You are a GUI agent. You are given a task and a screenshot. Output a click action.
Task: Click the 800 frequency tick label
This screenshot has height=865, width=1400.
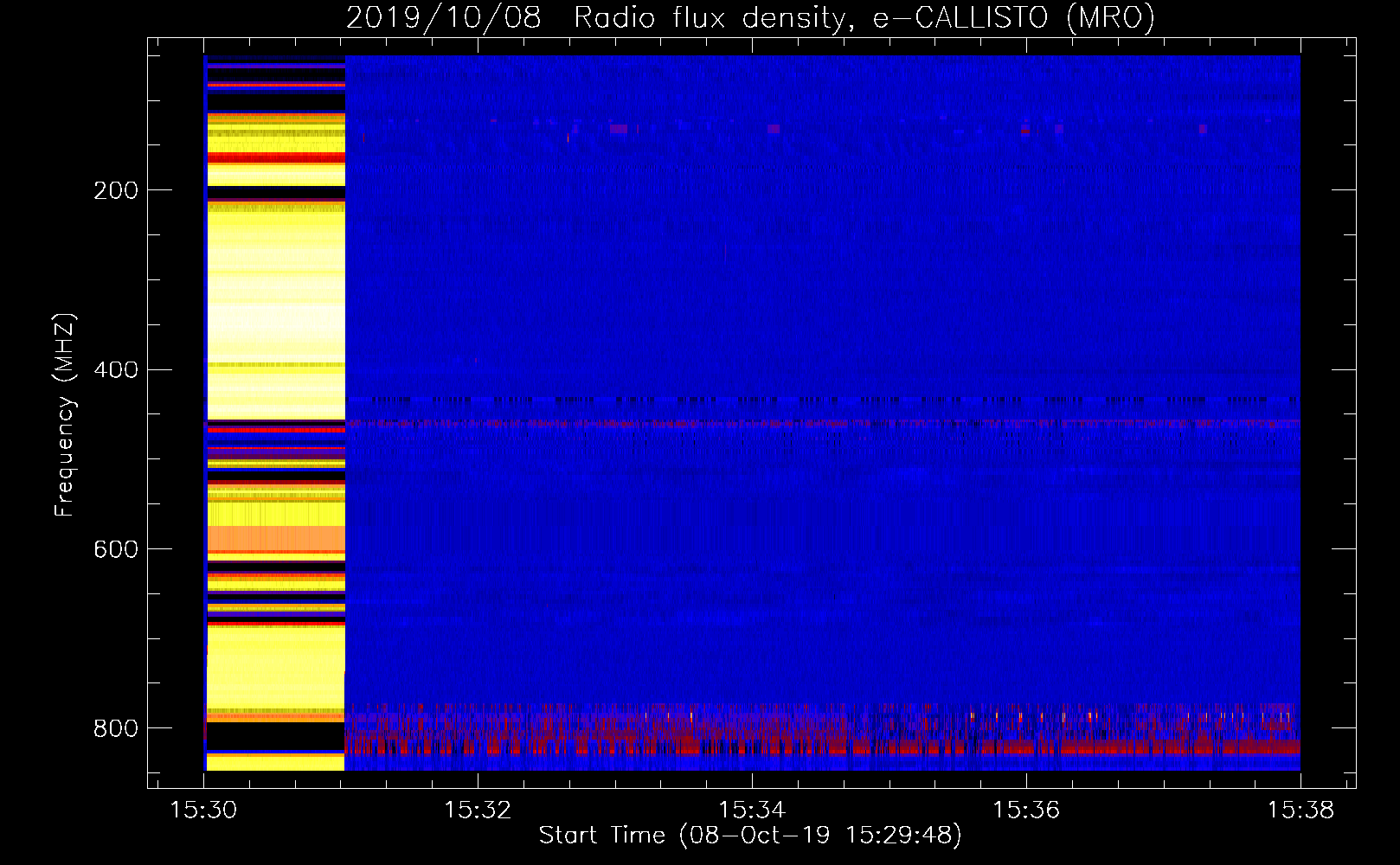click(116, 728)
